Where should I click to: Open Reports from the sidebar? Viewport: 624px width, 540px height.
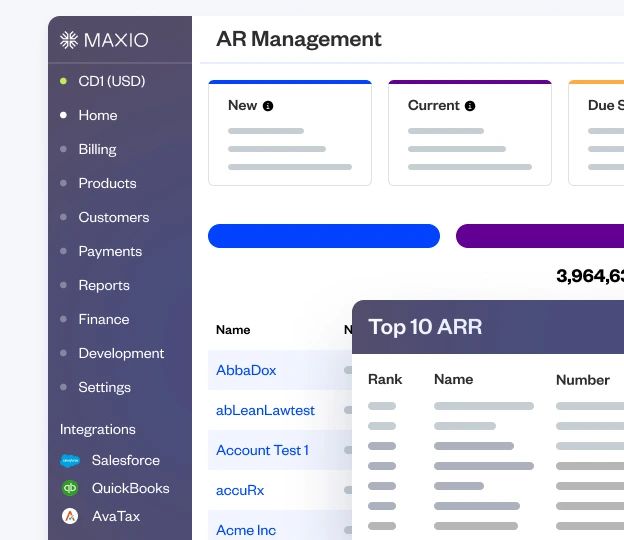click(x=104, y=285)
